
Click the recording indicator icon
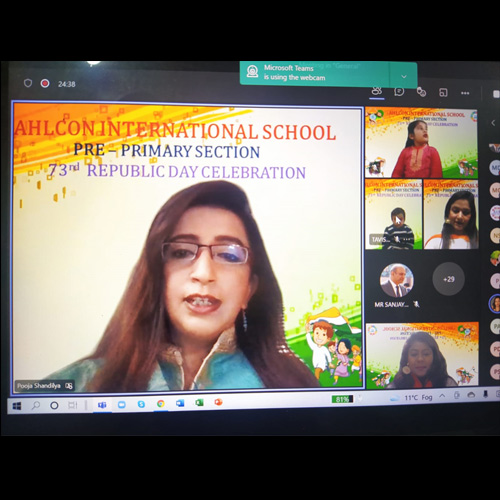pyautogui.click(x=45, y=83)
